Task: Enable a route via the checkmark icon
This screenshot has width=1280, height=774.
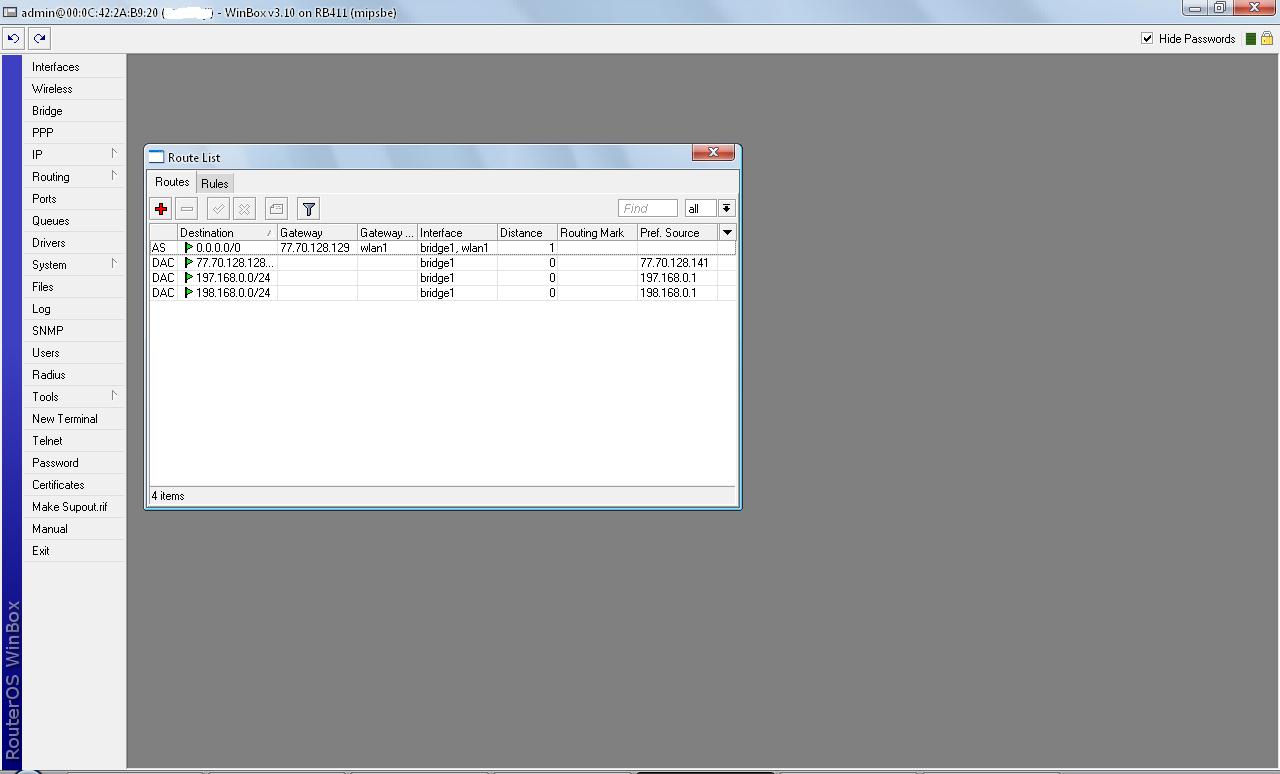Action: [x=217, y=208]
